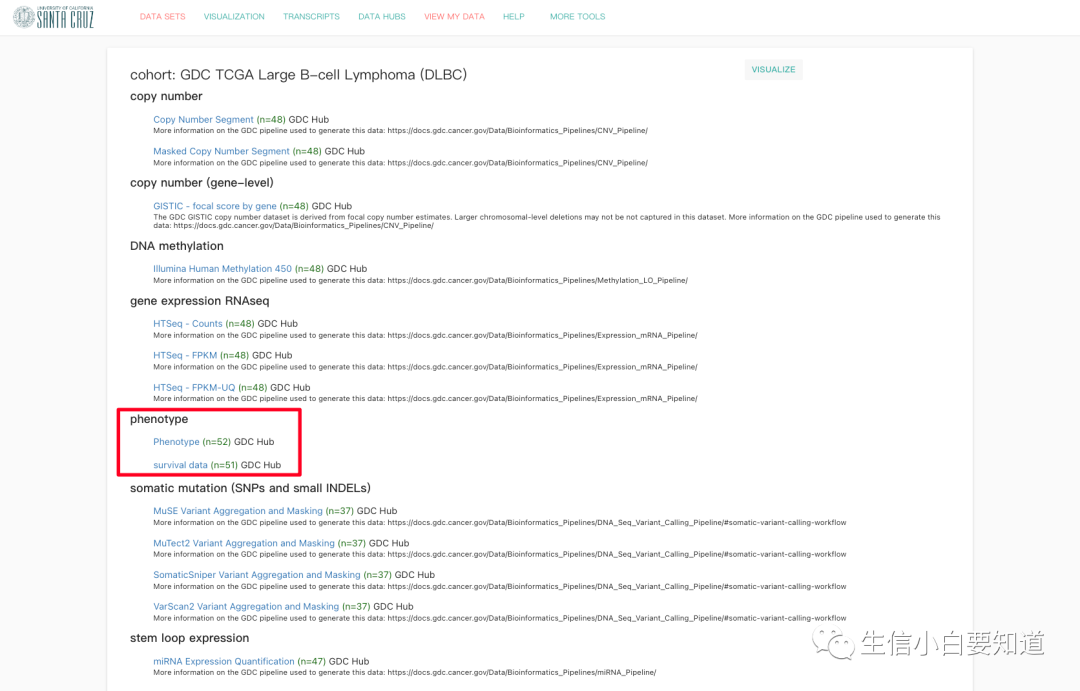Open MuSE Variant Aggregation and Masking
The width and height of the screenshot is (1080, 691).
point(238,511)
